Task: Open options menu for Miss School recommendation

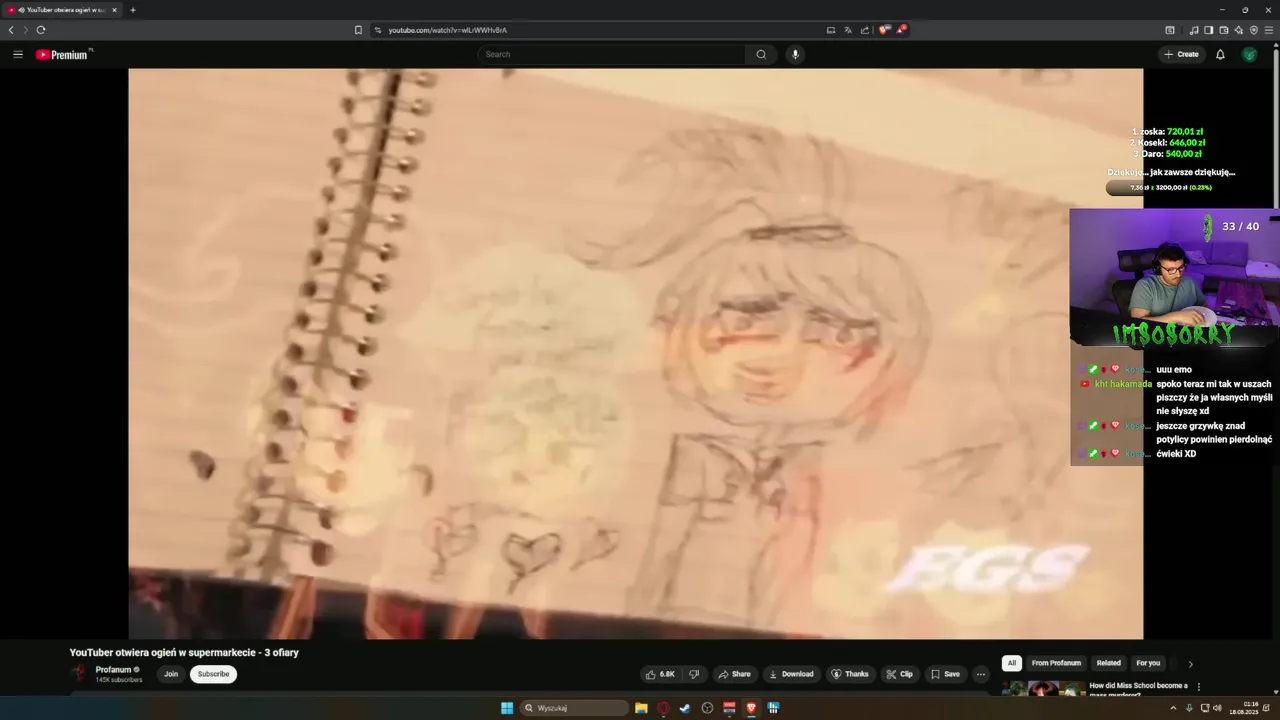Action: click(x=1199, y=687)
